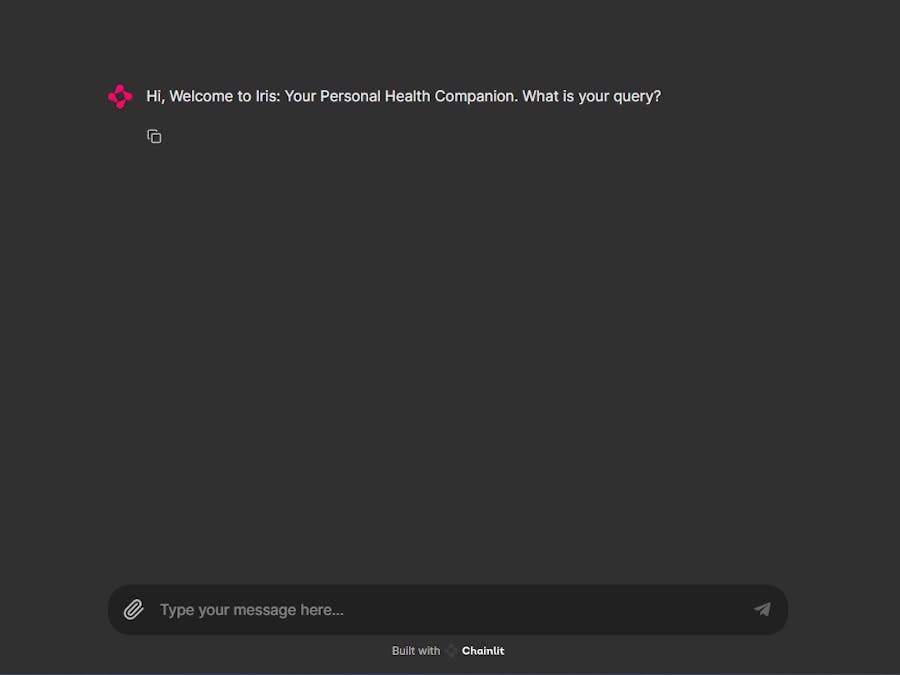Image resolution: width=900 pixels, height=675 pixels.
Task: Click the pink Iris assistant avatar
Action: click(x=120, y=96)
